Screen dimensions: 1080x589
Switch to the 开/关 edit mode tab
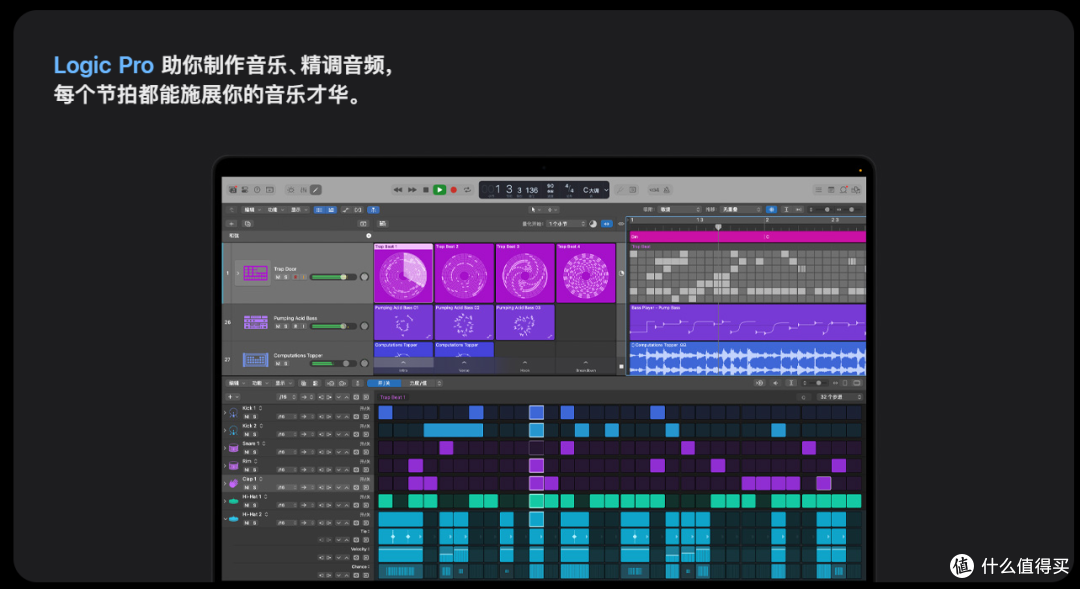pos(385,383)
